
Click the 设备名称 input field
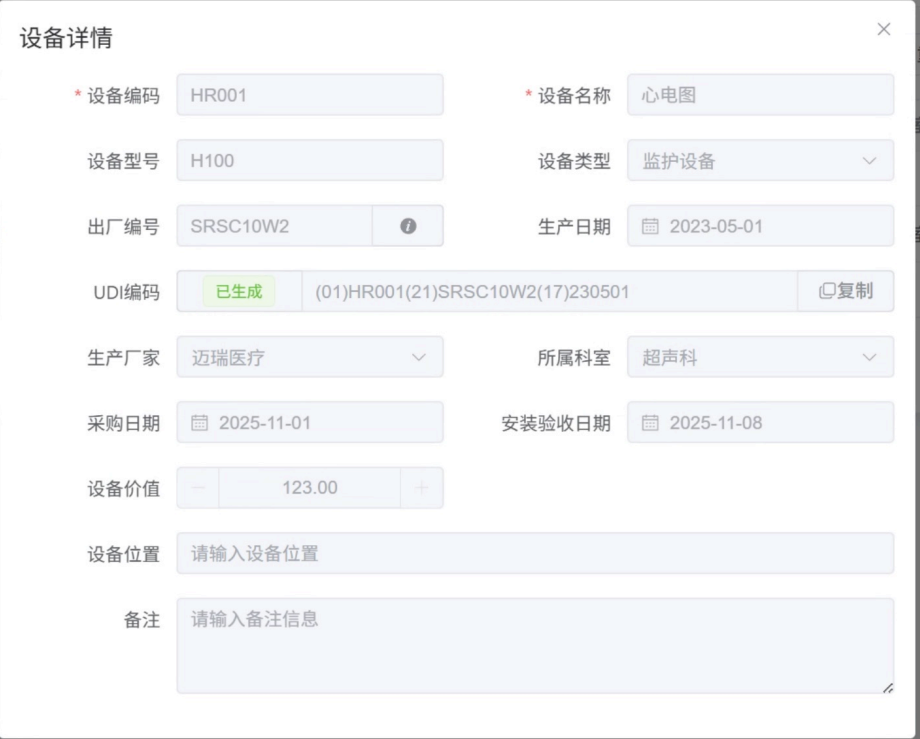tap(760, 95)
